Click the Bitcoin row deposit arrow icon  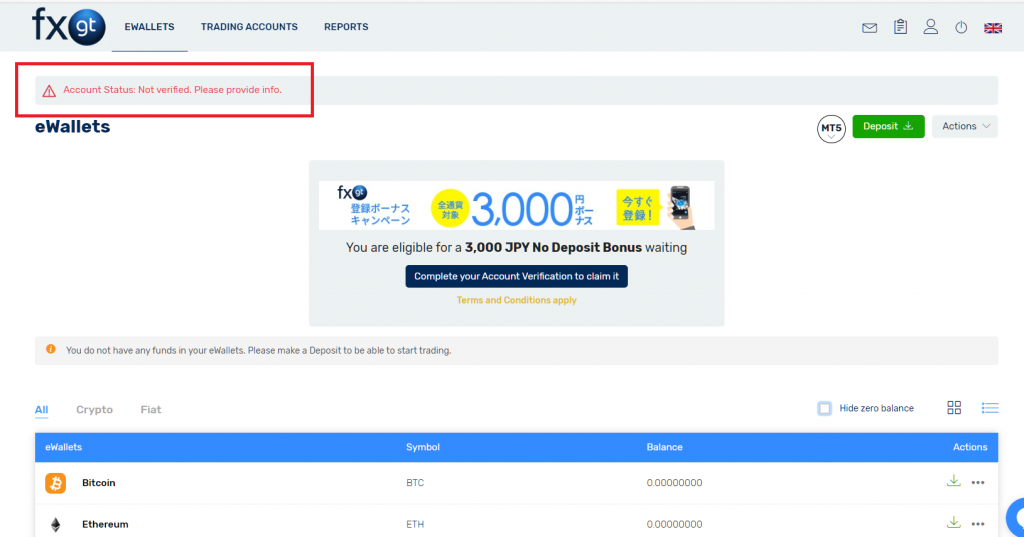click(954, 481)
